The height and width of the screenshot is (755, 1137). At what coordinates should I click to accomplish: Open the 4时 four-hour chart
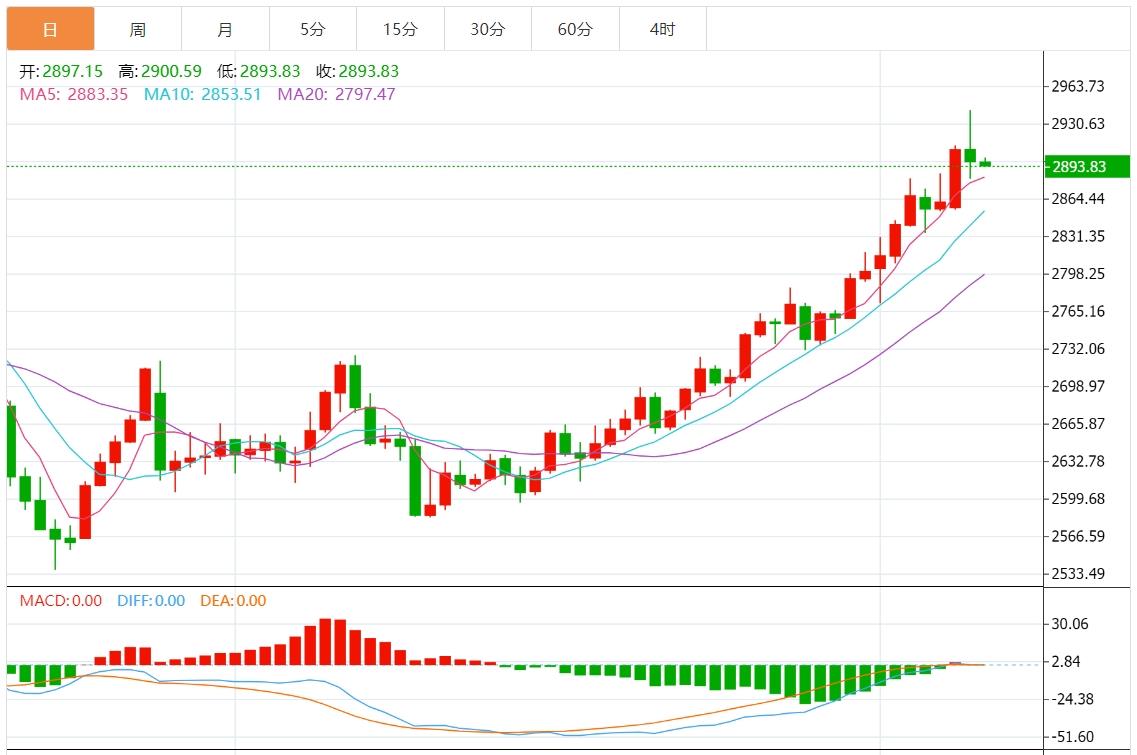tap(661, 29)
